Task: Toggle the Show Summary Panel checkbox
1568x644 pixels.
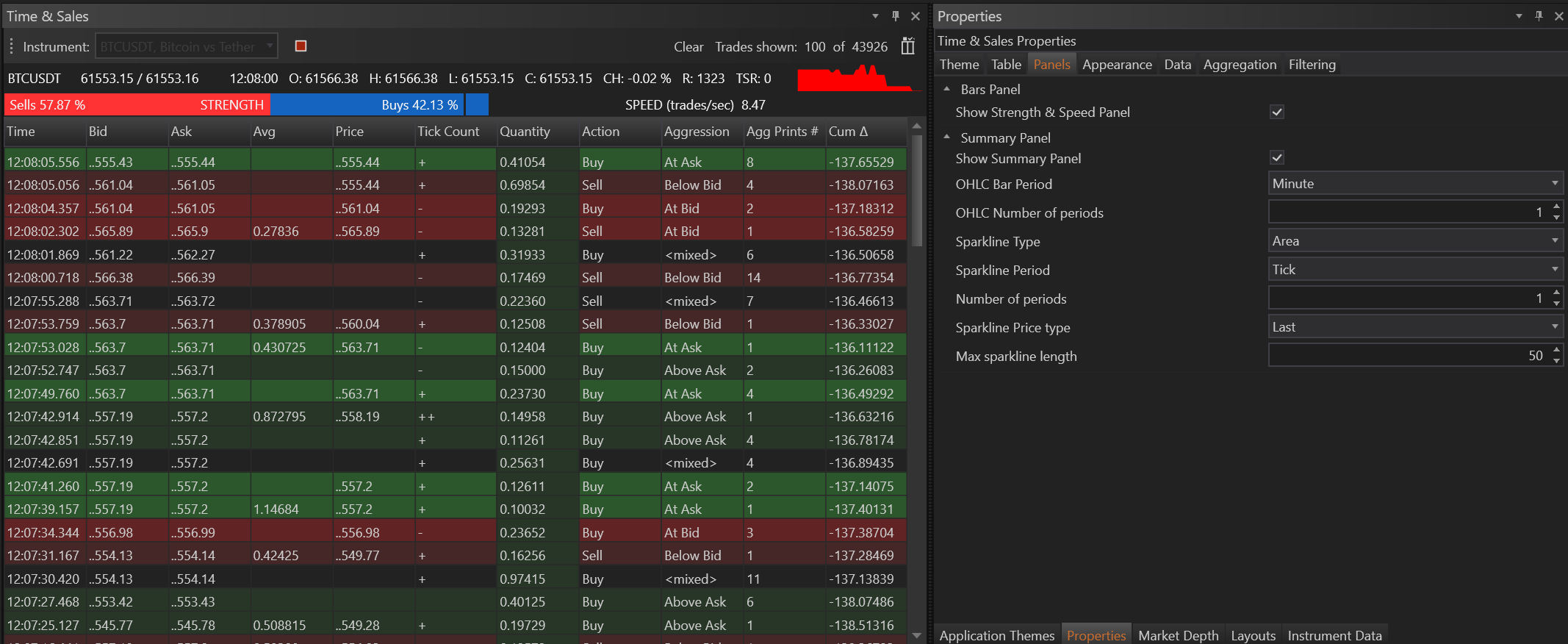Action: click(1277, 158)
